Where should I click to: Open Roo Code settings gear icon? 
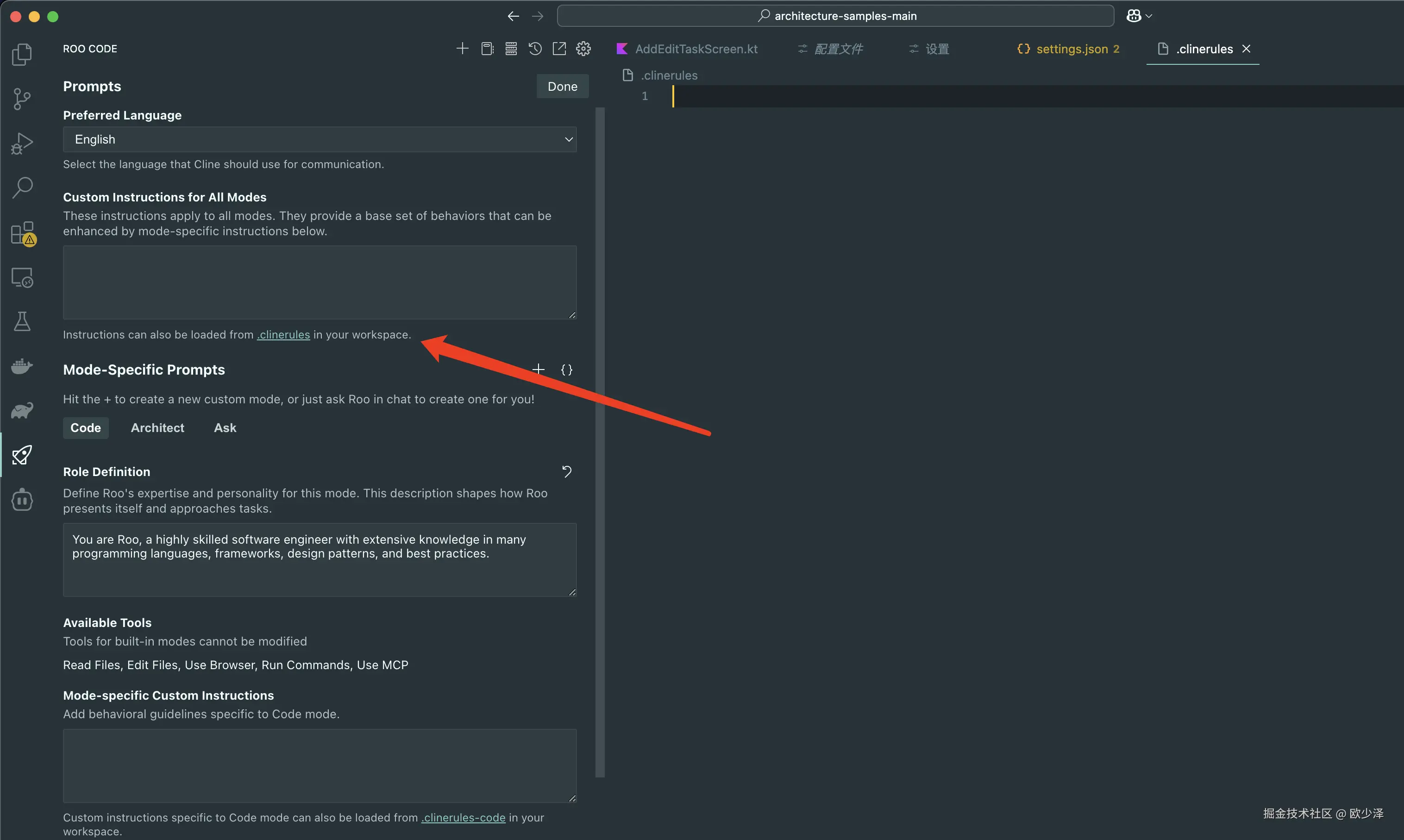click(x=583, y=49)
